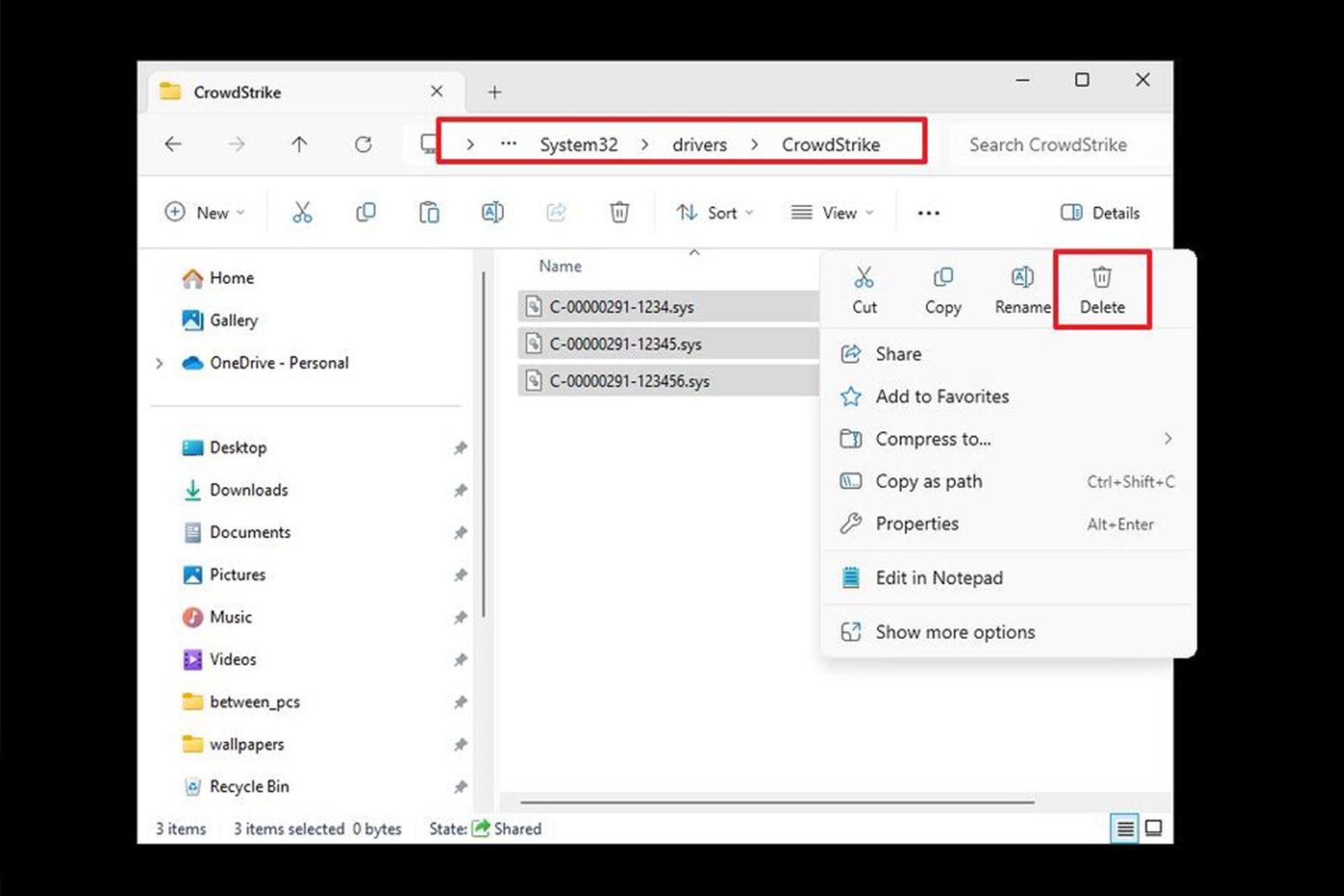This screenshot has width=1344, height=896.
Task: Click the Copy icon in the toolbar
Action: pyautogui.click(x=365, y=212)
